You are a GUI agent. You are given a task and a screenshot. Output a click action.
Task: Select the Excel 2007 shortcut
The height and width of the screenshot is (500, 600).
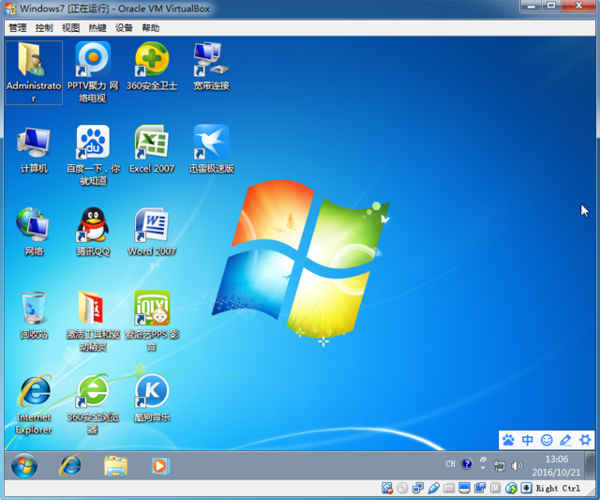click(x=151, y=143)
